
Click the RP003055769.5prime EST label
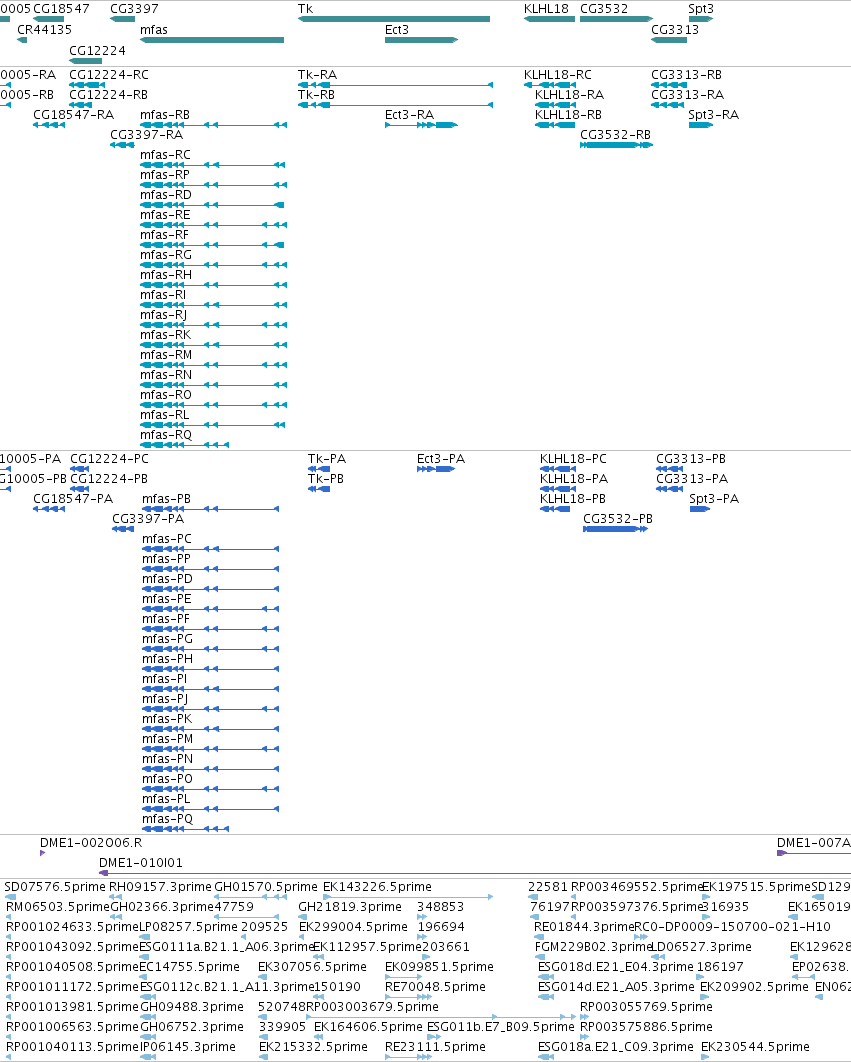pos(646,1007)
